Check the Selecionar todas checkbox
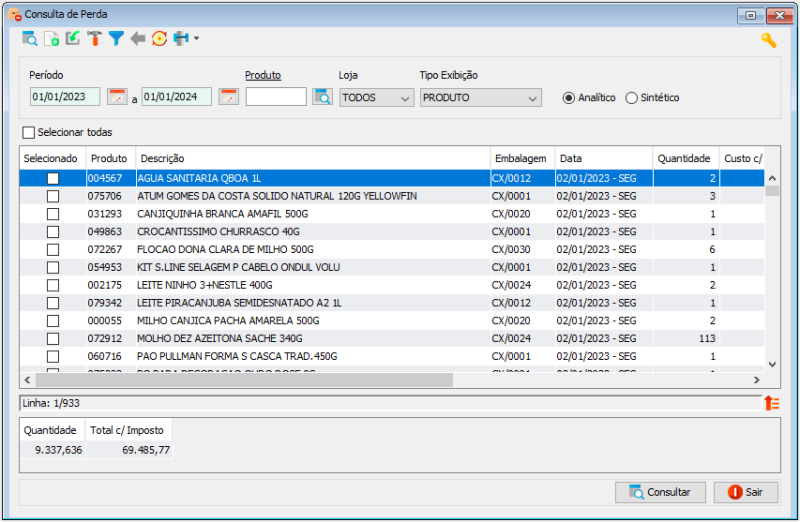This screenshot has width=800, height=522. pyautogui.click(x=29, y=133)
